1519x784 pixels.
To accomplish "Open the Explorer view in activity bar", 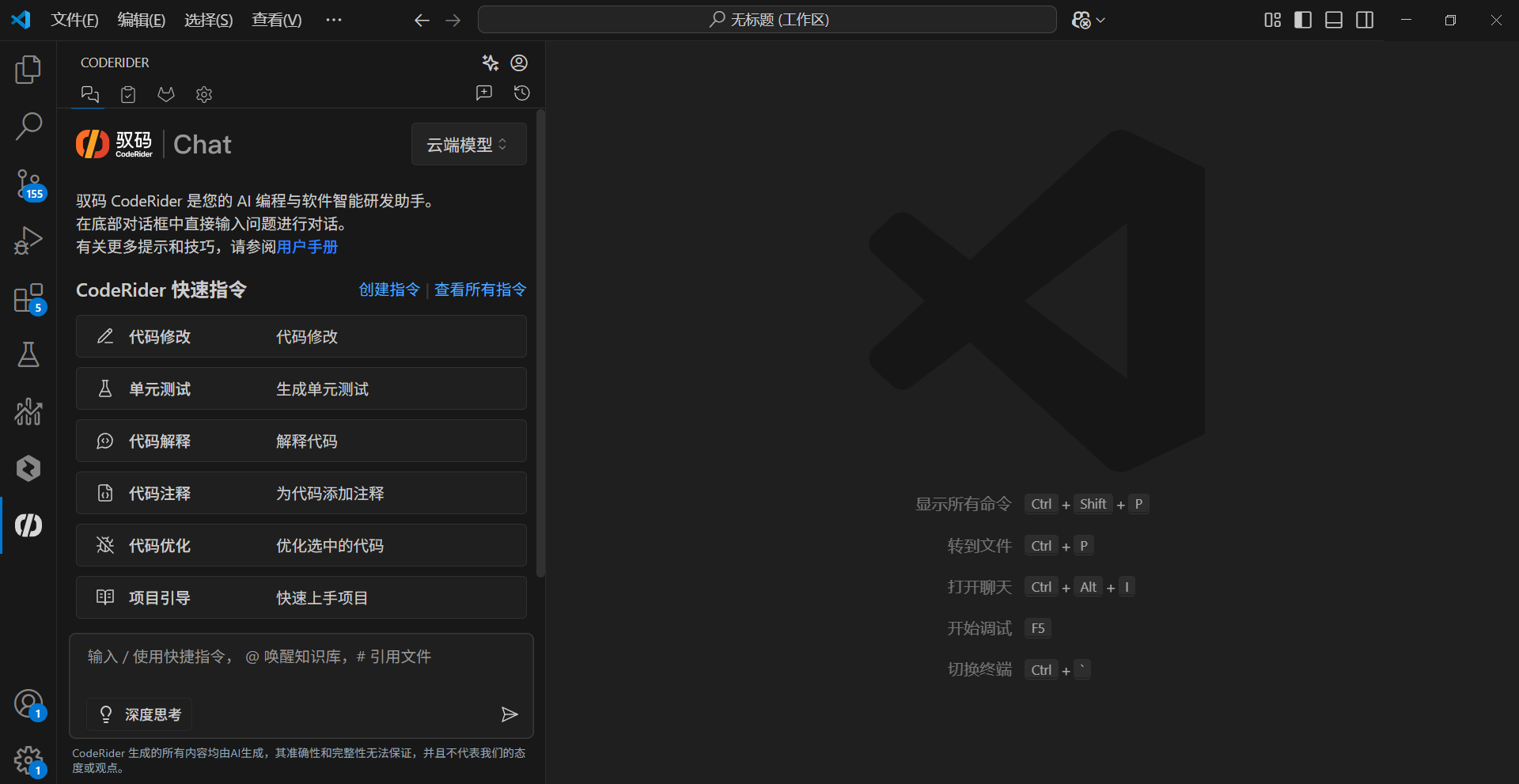I will (28, 70).
